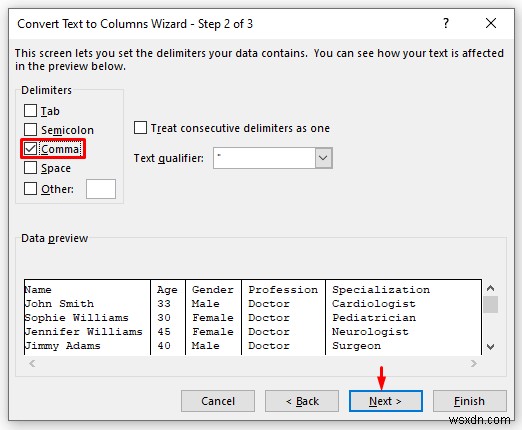This screenshot has height=430, width=522.
Task: Enable the Space delimiter checkbox
Action: (x=30, y=168)
